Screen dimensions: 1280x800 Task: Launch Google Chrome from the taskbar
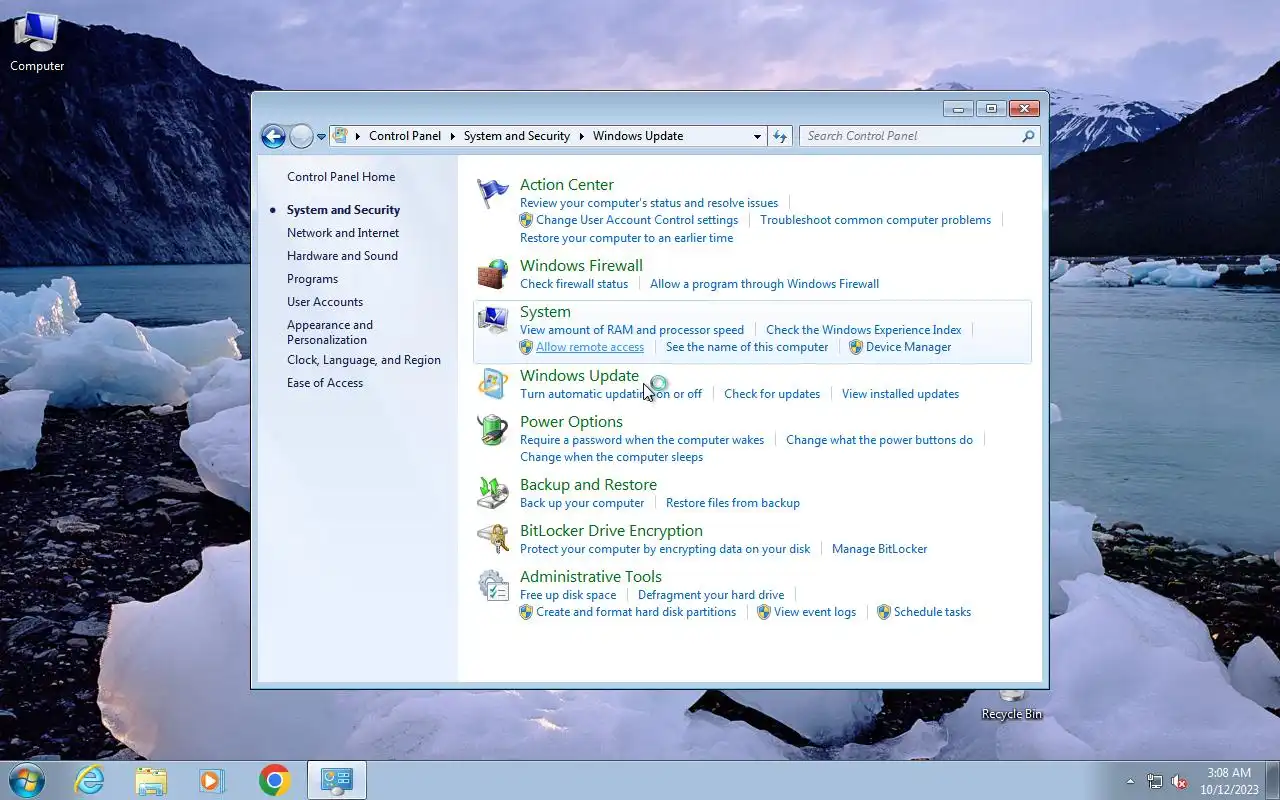[x=274, y=780]
